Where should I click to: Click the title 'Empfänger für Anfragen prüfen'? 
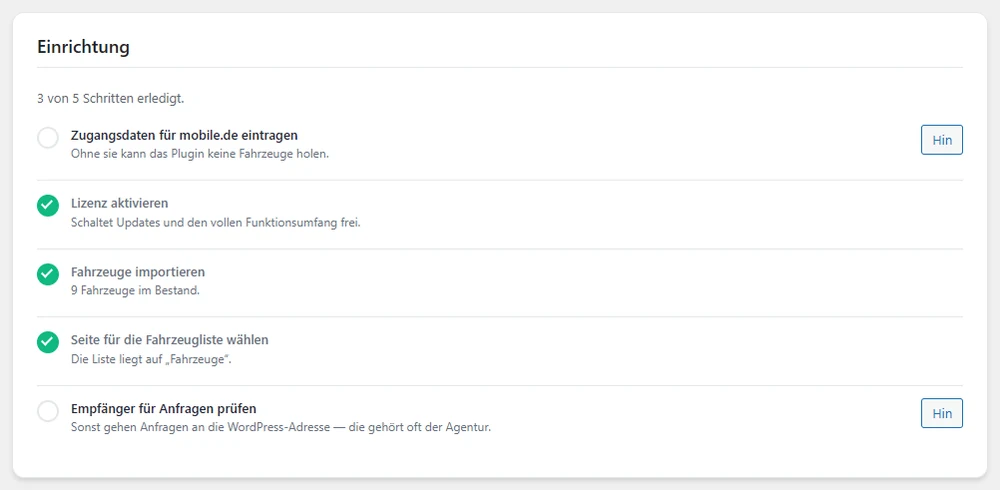[x=163, y=408]
